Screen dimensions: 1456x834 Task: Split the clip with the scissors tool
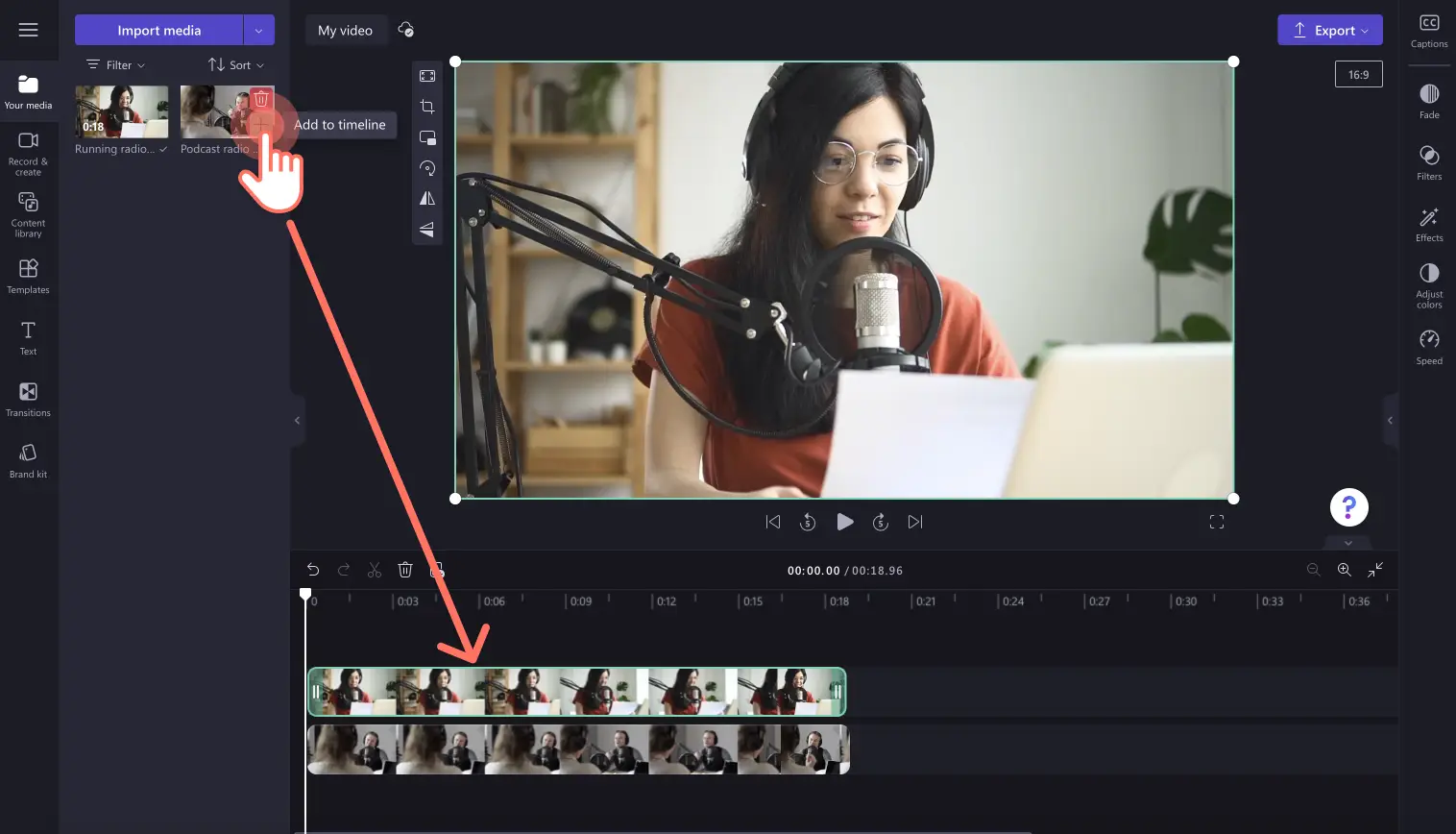[375, 569]
